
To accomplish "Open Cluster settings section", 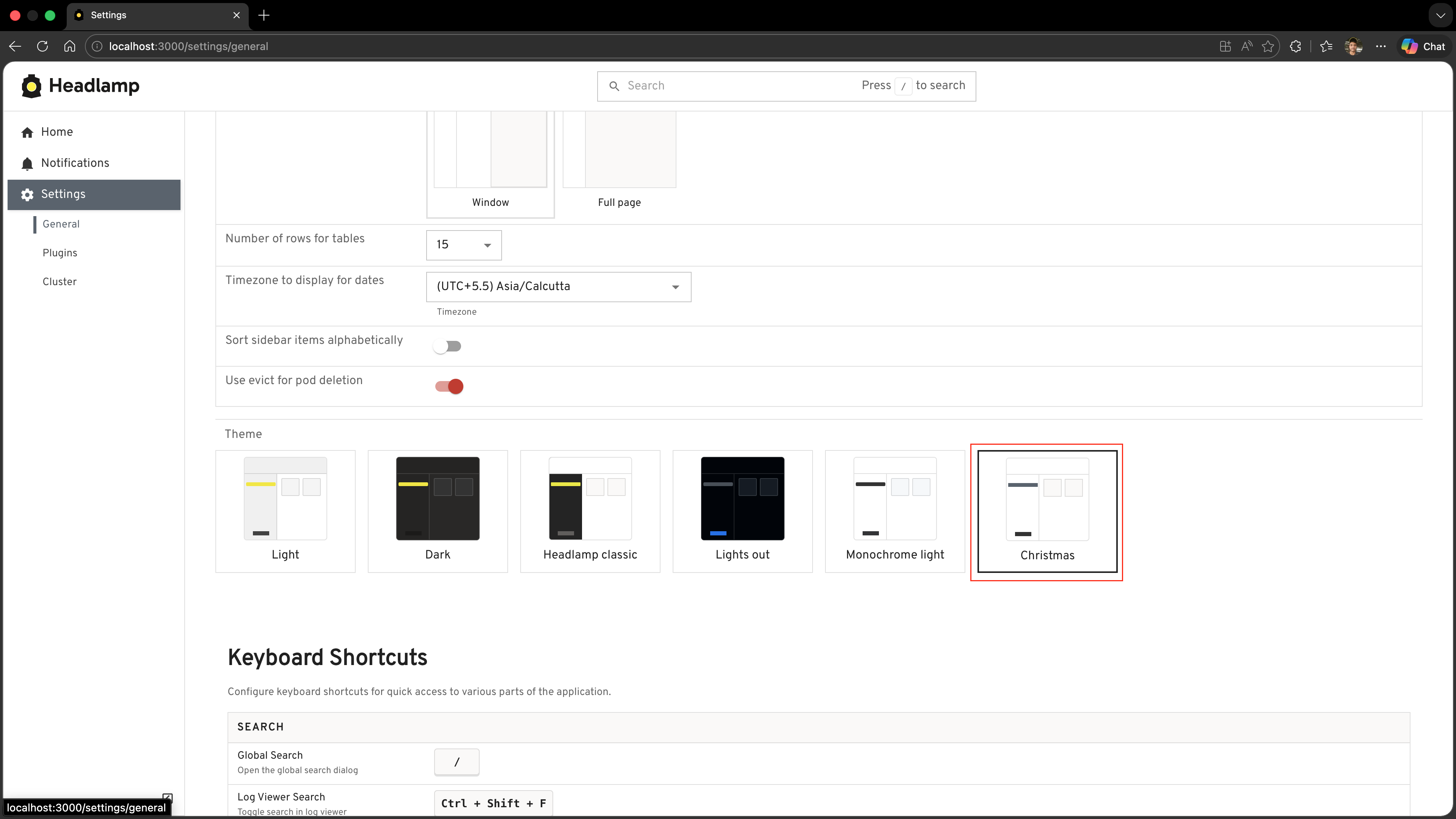I will 60,281.
